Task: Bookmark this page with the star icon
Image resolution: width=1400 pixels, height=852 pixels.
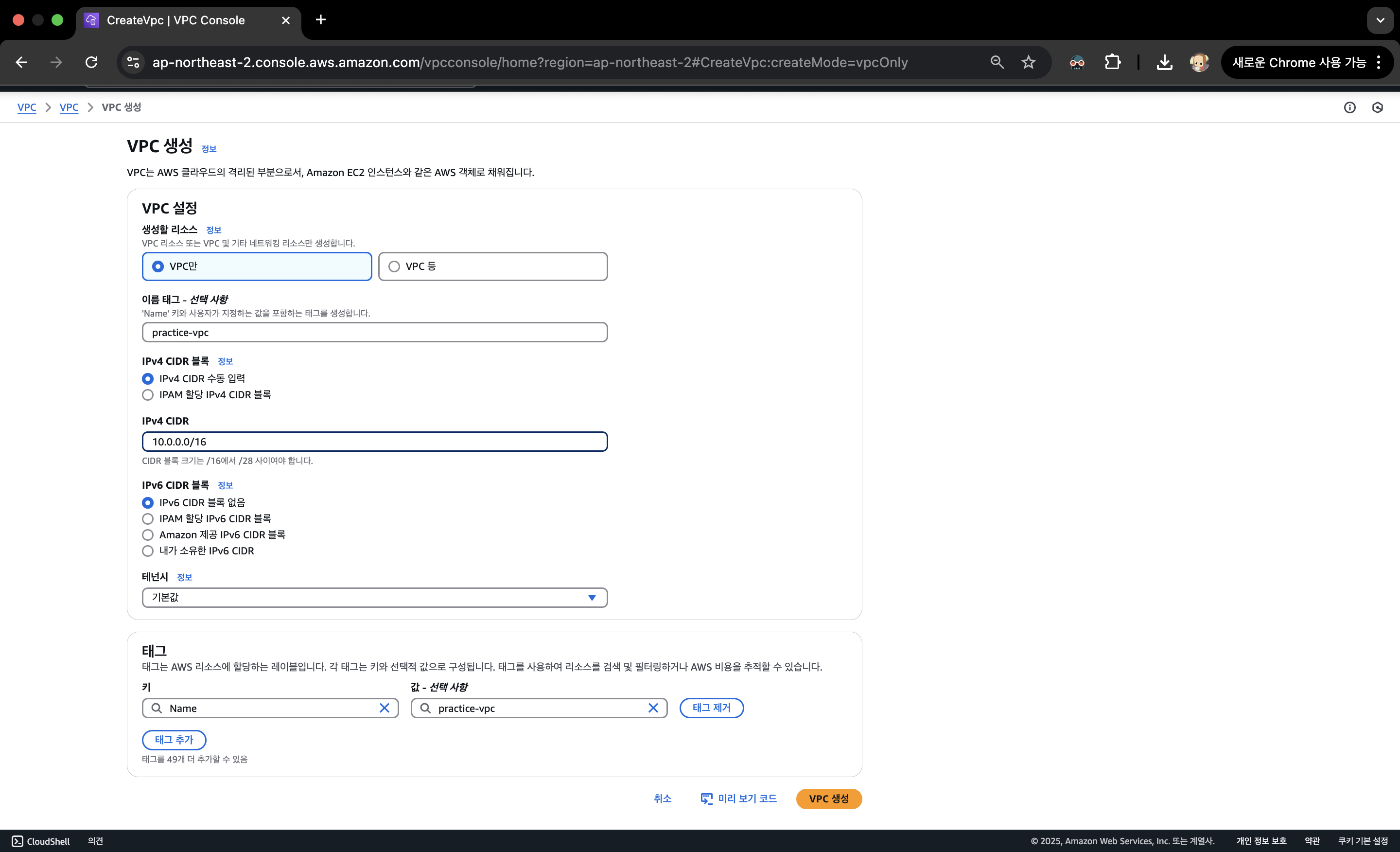Action: (x=1028, y=62)
